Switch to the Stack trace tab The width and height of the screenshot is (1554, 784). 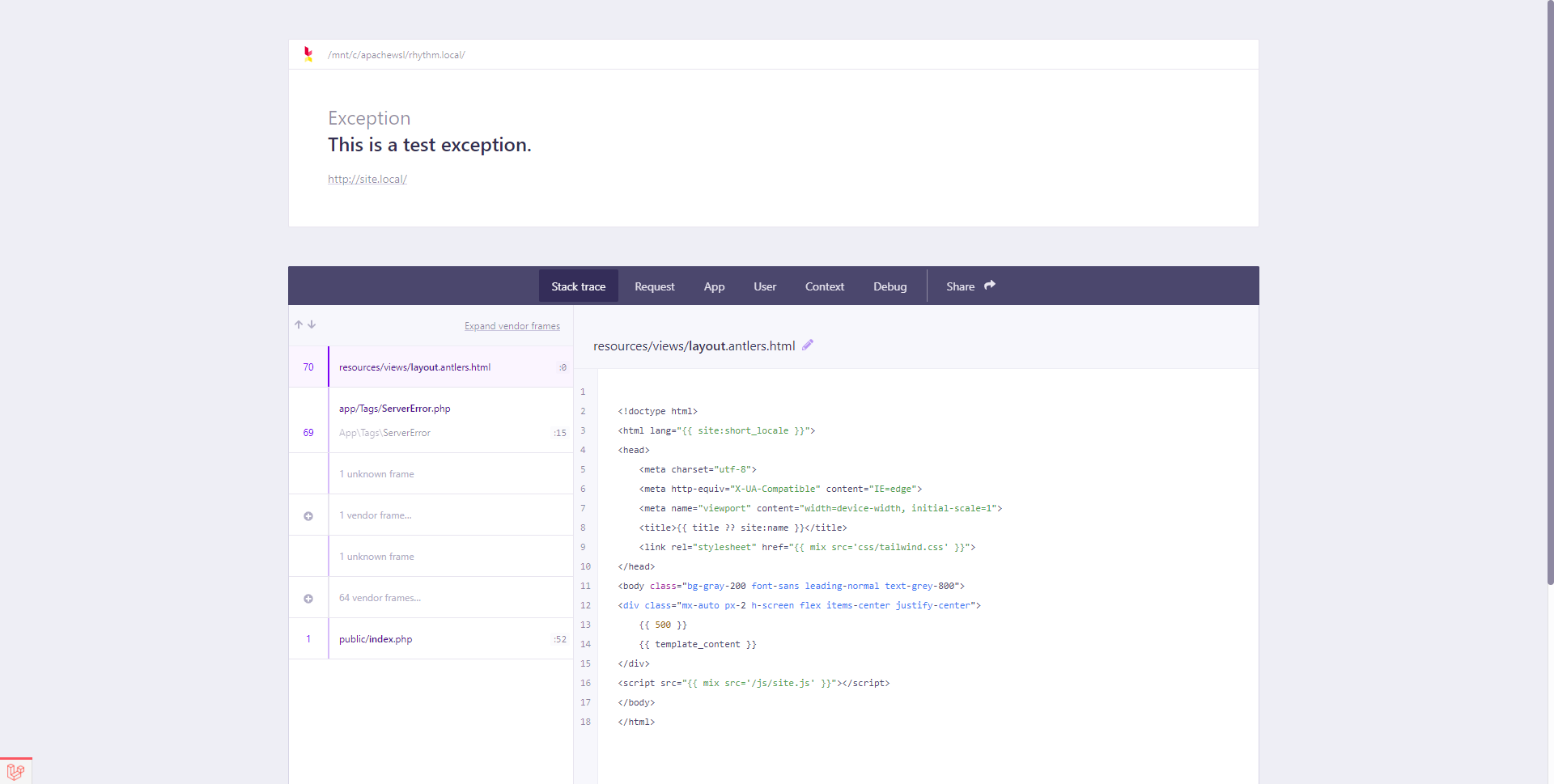click(579, 286)
